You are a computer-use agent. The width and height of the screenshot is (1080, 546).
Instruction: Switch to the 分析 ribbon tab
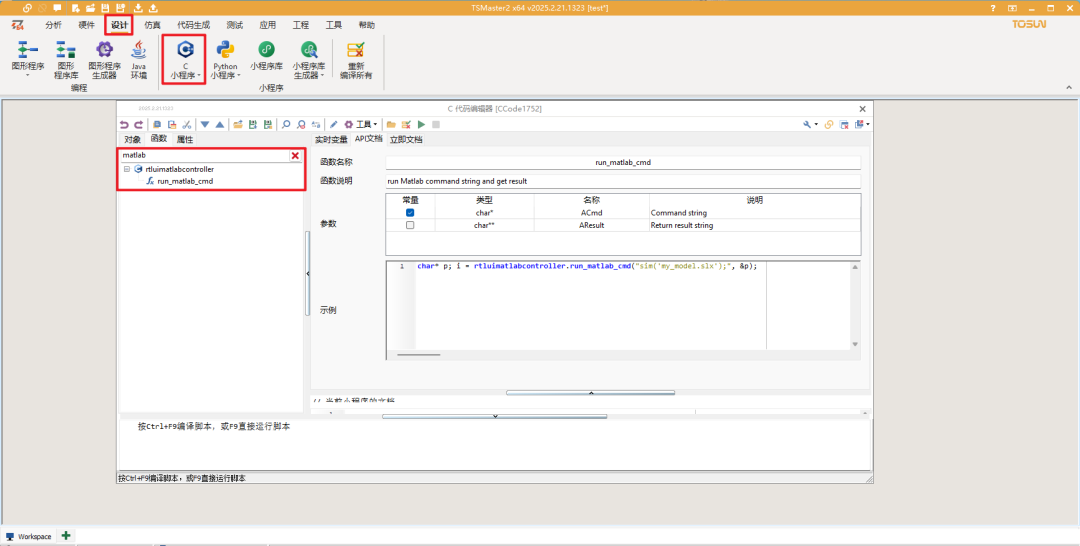(x=53, y=25)
